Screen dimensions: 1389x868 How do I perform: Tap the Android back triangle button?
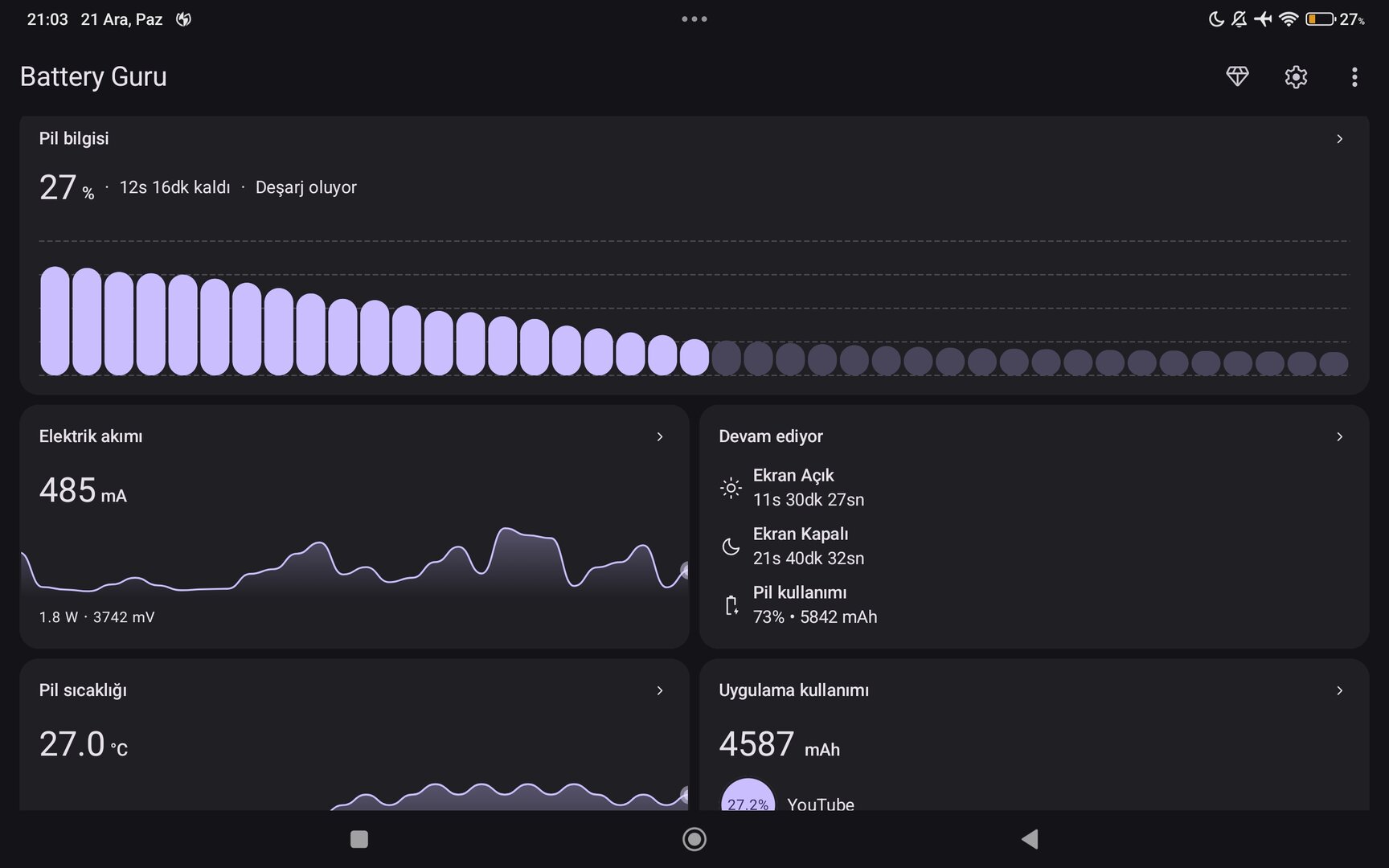tap(1030, 839)
